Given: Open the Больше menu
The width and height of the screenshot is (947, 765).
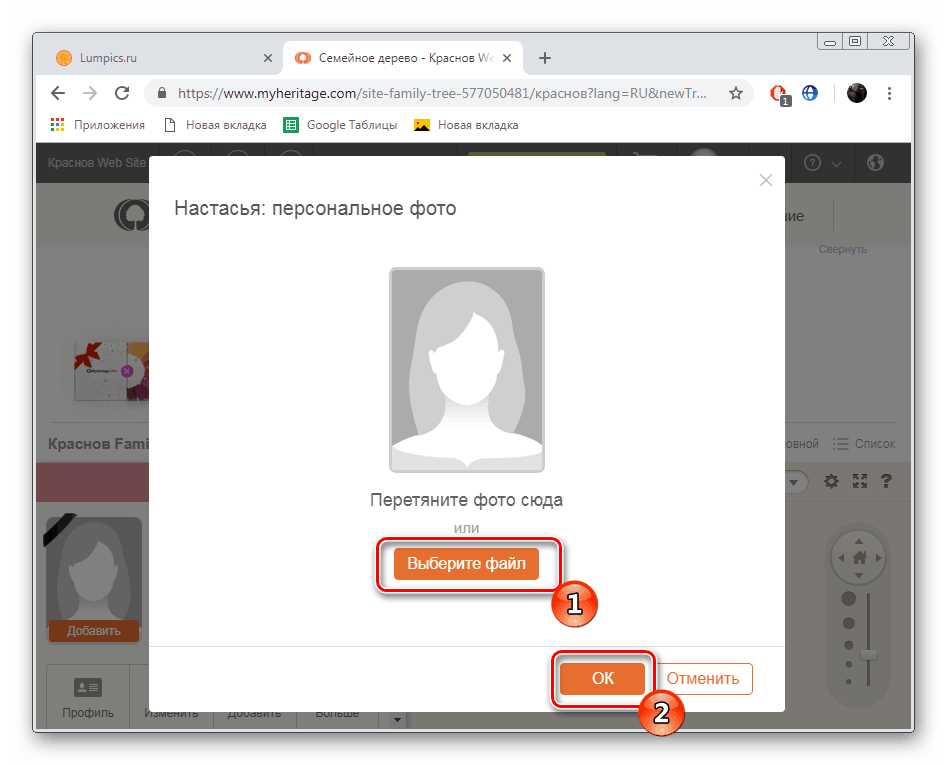Looking at the screenshot, I should pyautogui.click(x=336, y=712).
